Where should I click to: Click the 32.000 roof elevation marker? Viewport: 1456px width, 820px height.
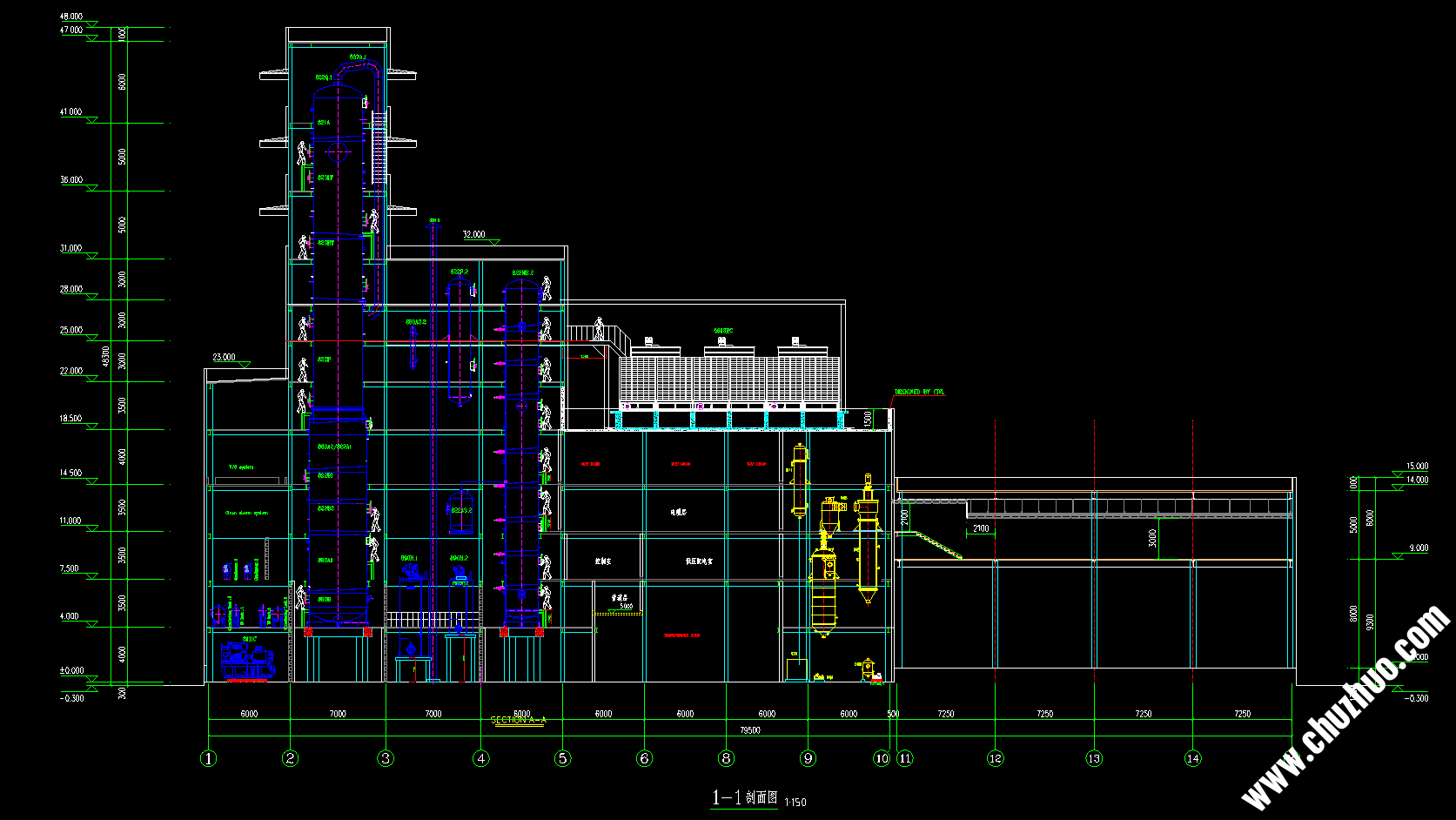(474, 235)
